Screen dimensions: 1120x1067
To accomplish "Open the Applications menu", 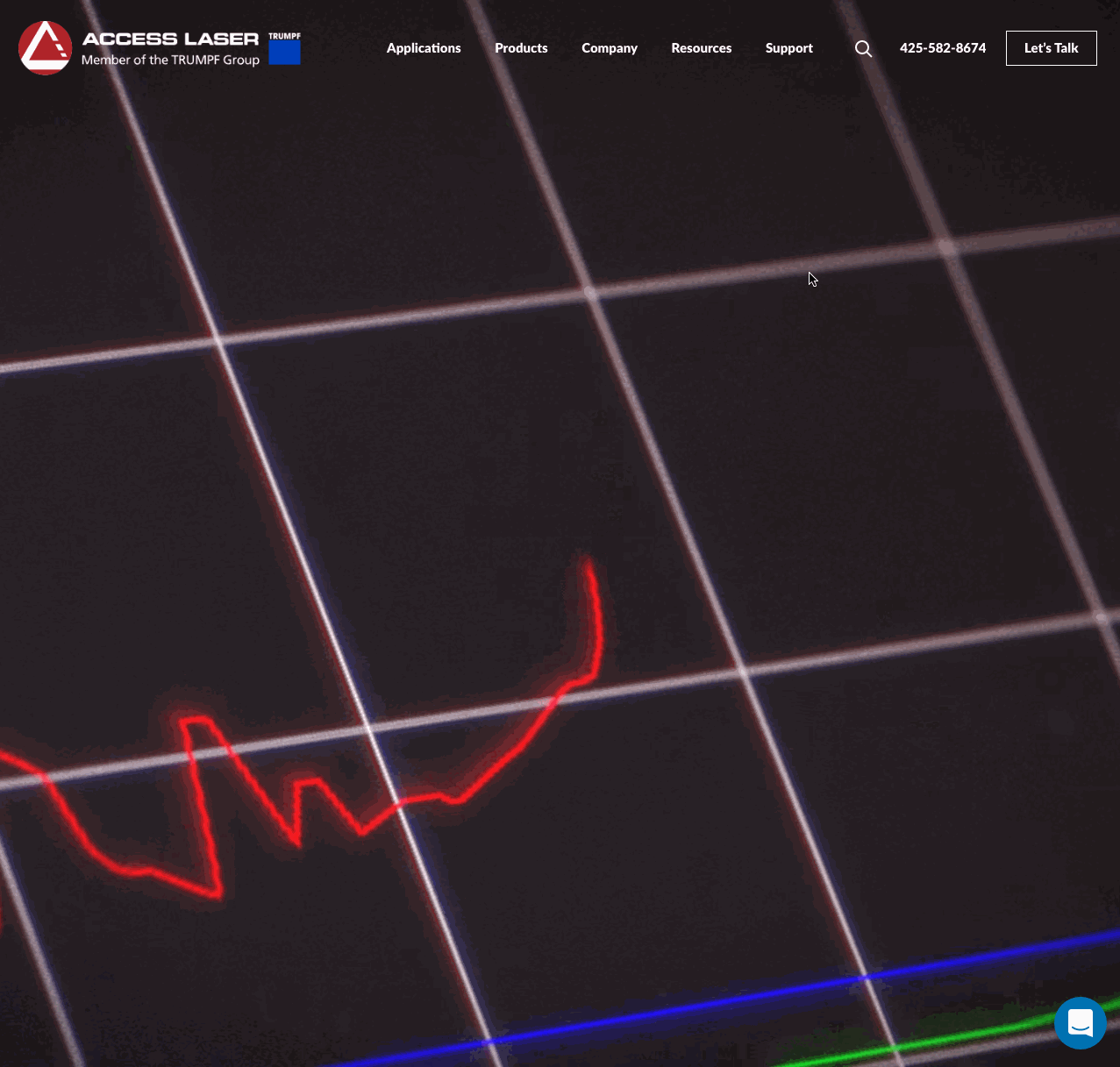I will 423,48.
